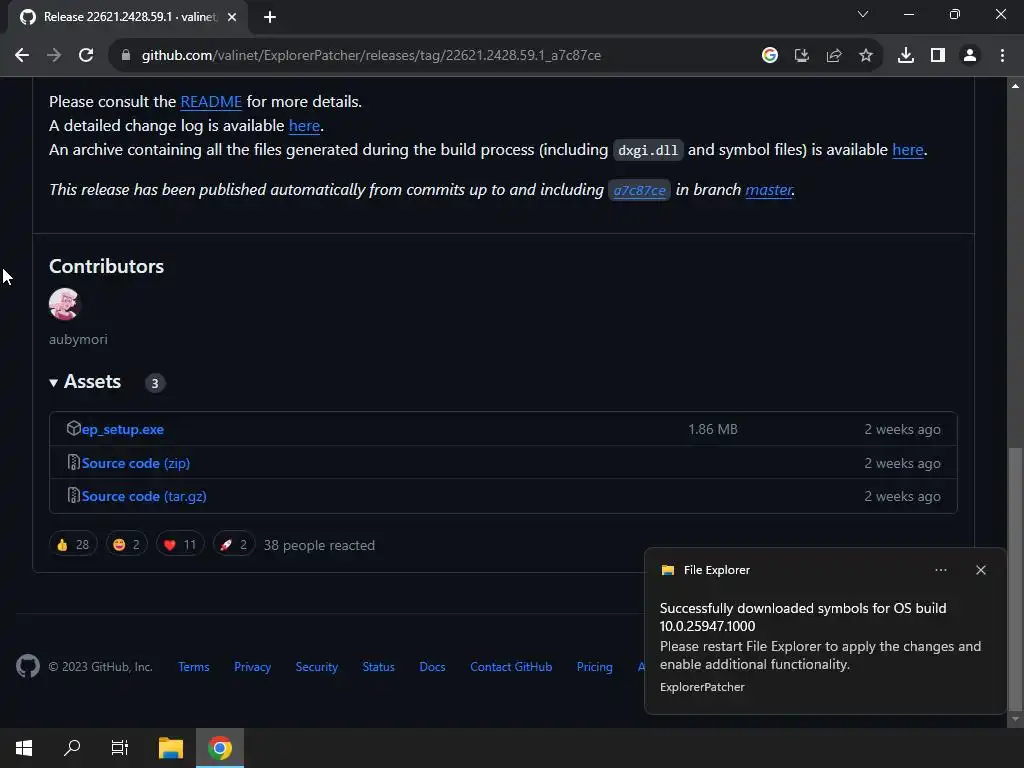This screenshot has width=1024, height=768.
Task: Click Chrome icon on taskbar
Action: point(220,748)
